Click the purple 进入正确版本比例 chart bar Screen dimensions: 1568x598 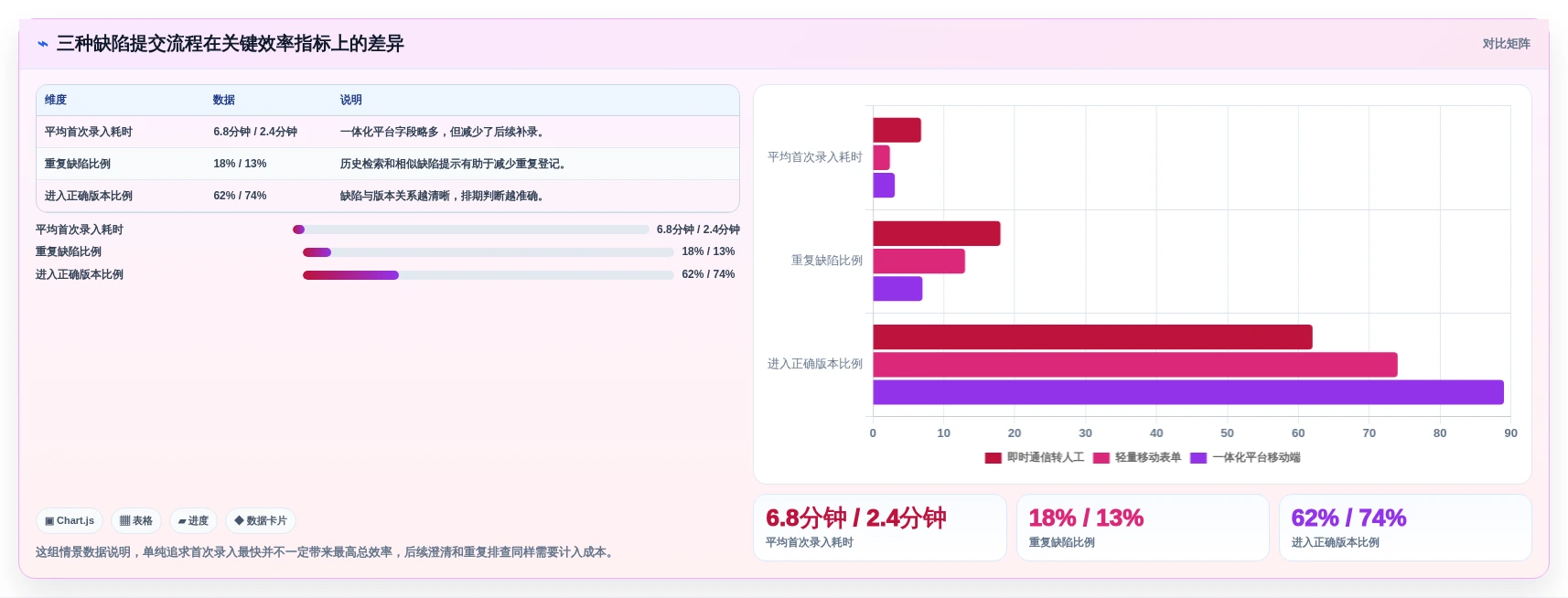tap(1188, 392)
